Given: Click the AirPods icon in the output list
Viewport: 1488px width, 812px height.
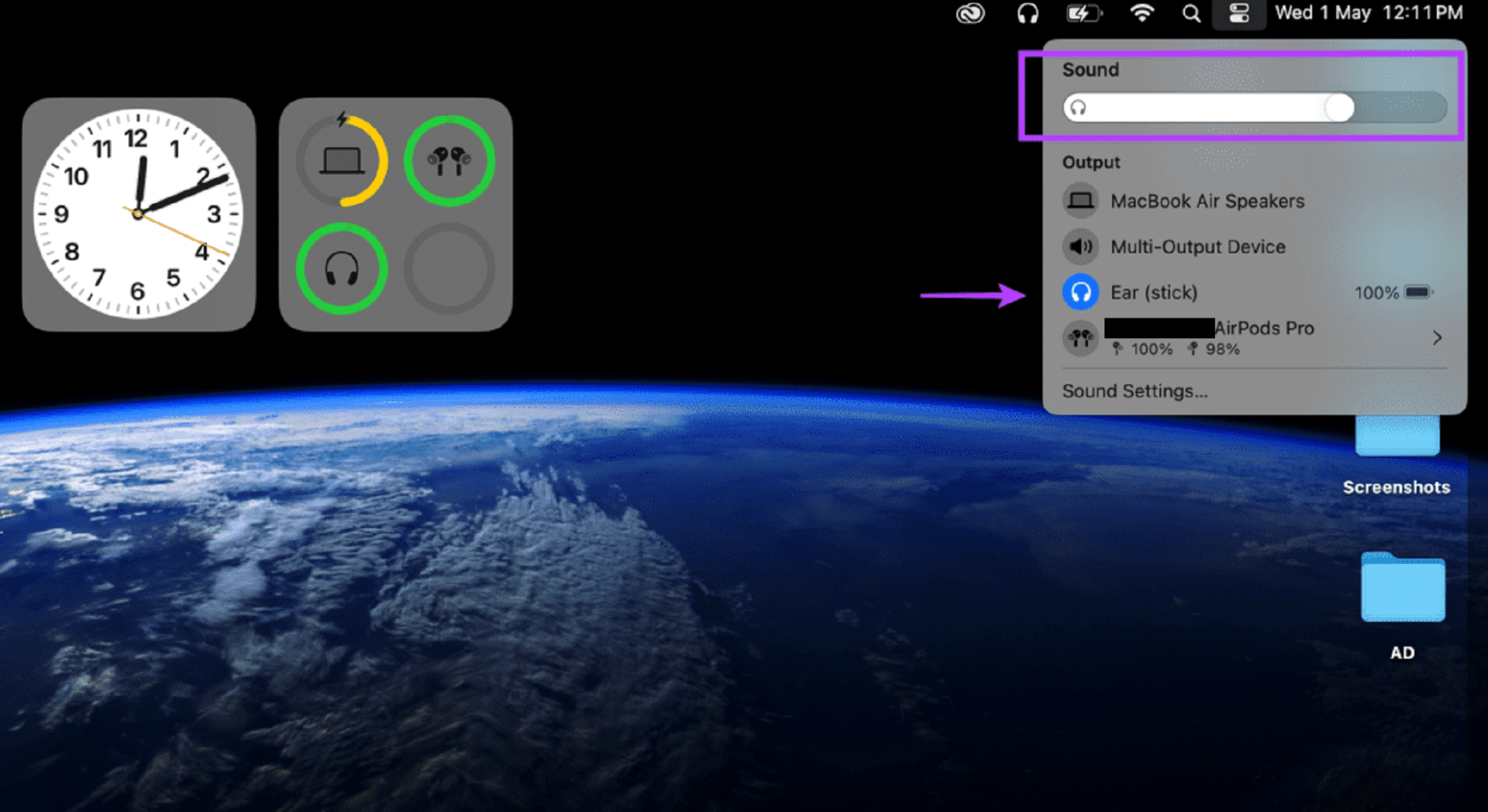Looking at the screenshot, I should tap(1080, 339).
